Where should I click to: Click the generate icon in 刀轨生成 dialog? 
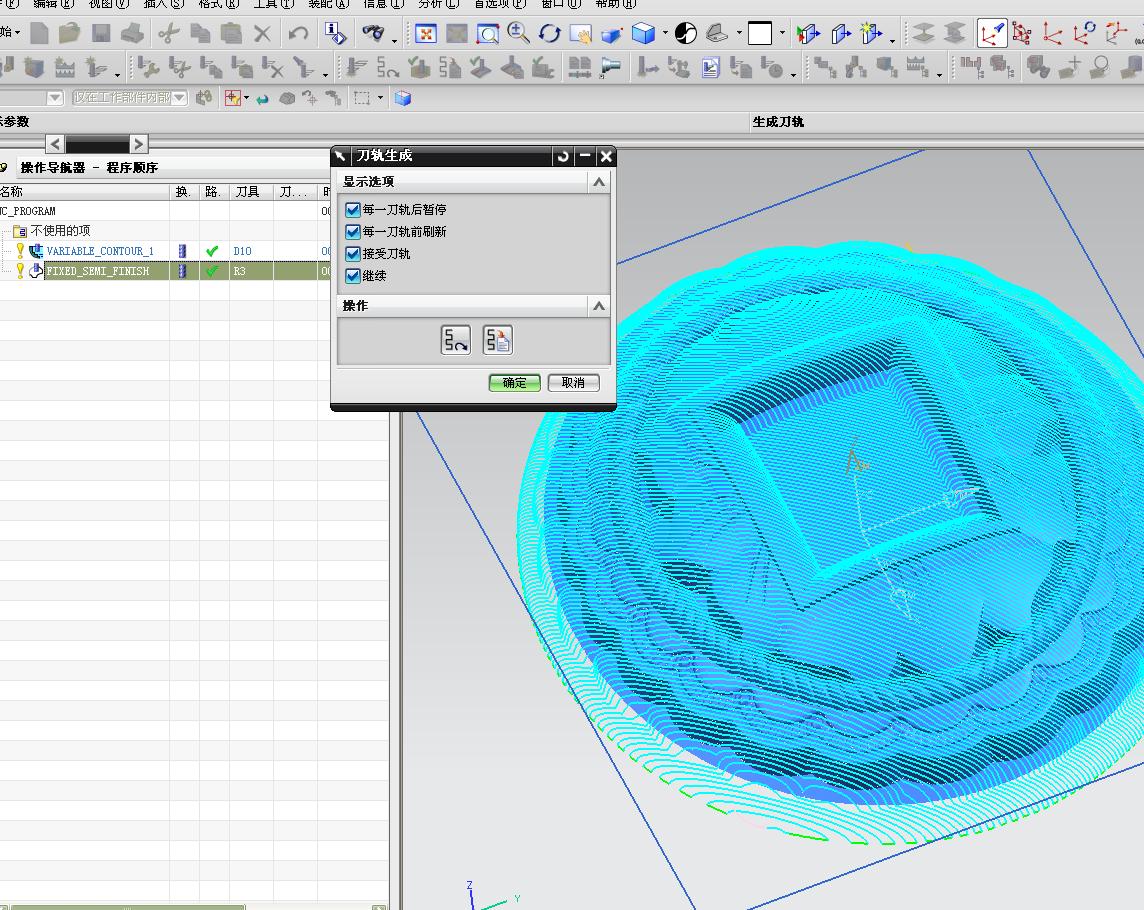(x=456, y=340)
